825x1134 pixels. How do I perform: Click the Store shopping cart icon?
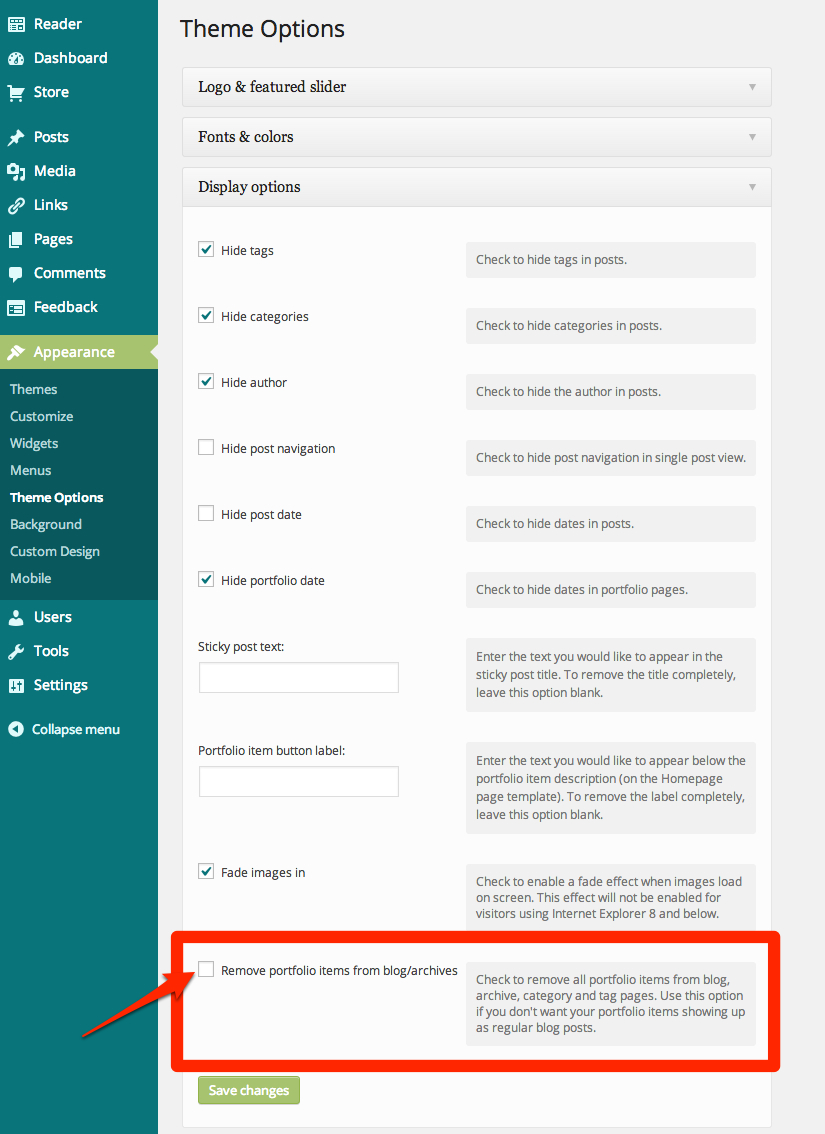tap(16, 92)
